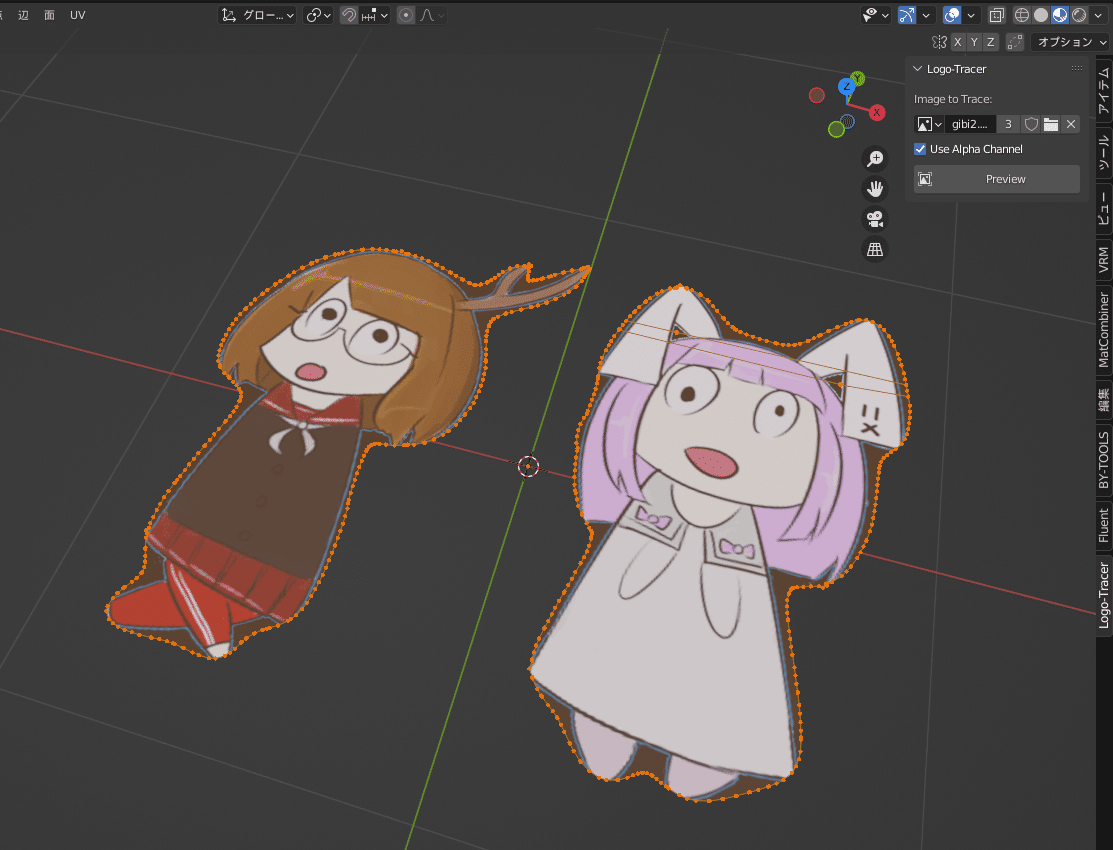
Task: Click the negative X axis gizmo circle
Action: 817,95
